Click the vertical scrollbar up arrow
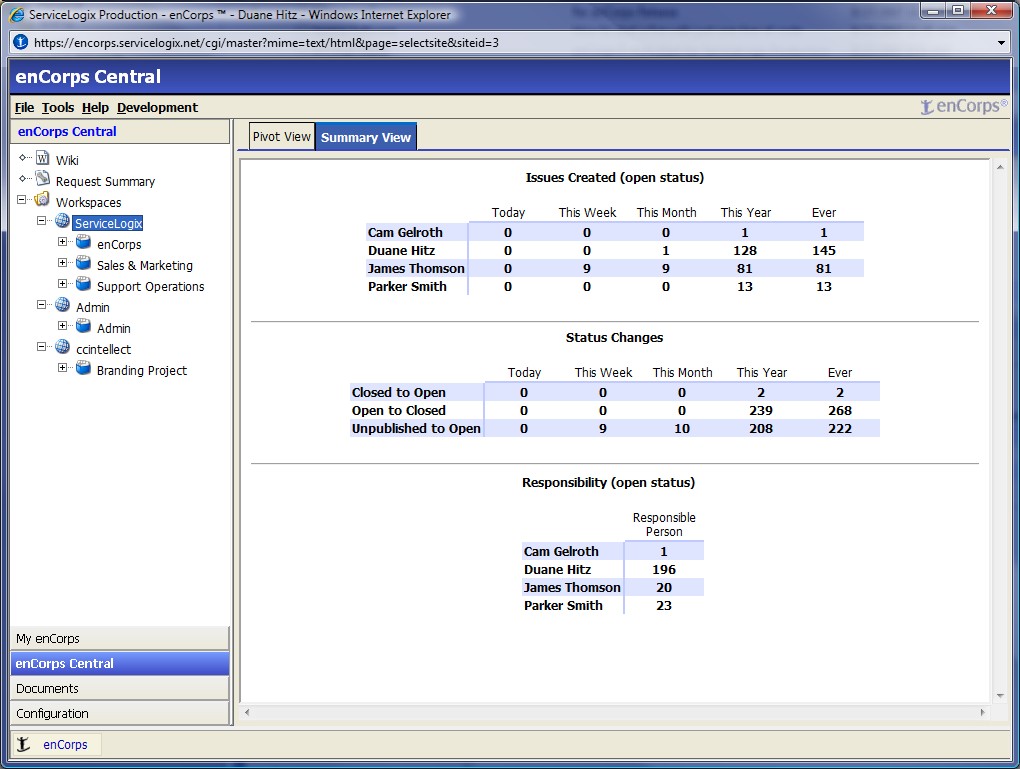This screenshot has width=1020, height=769. (1000, 167)
